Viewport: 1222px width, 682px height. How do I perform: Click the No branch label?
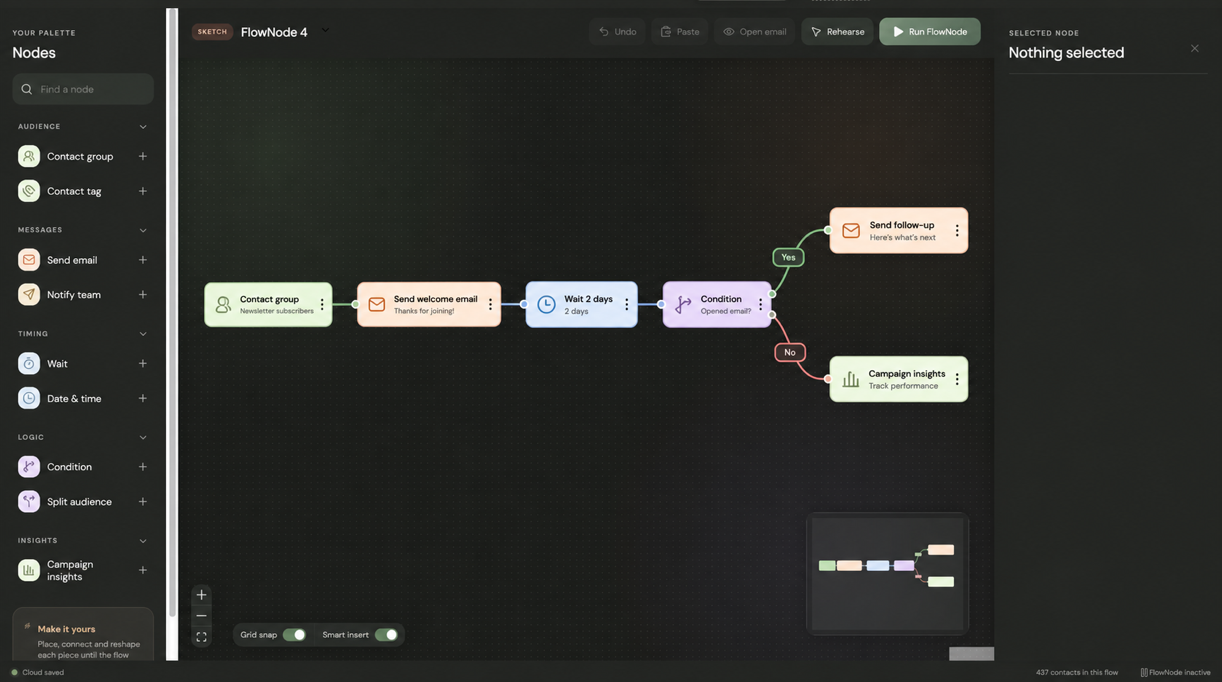click(x=790, y=353)
